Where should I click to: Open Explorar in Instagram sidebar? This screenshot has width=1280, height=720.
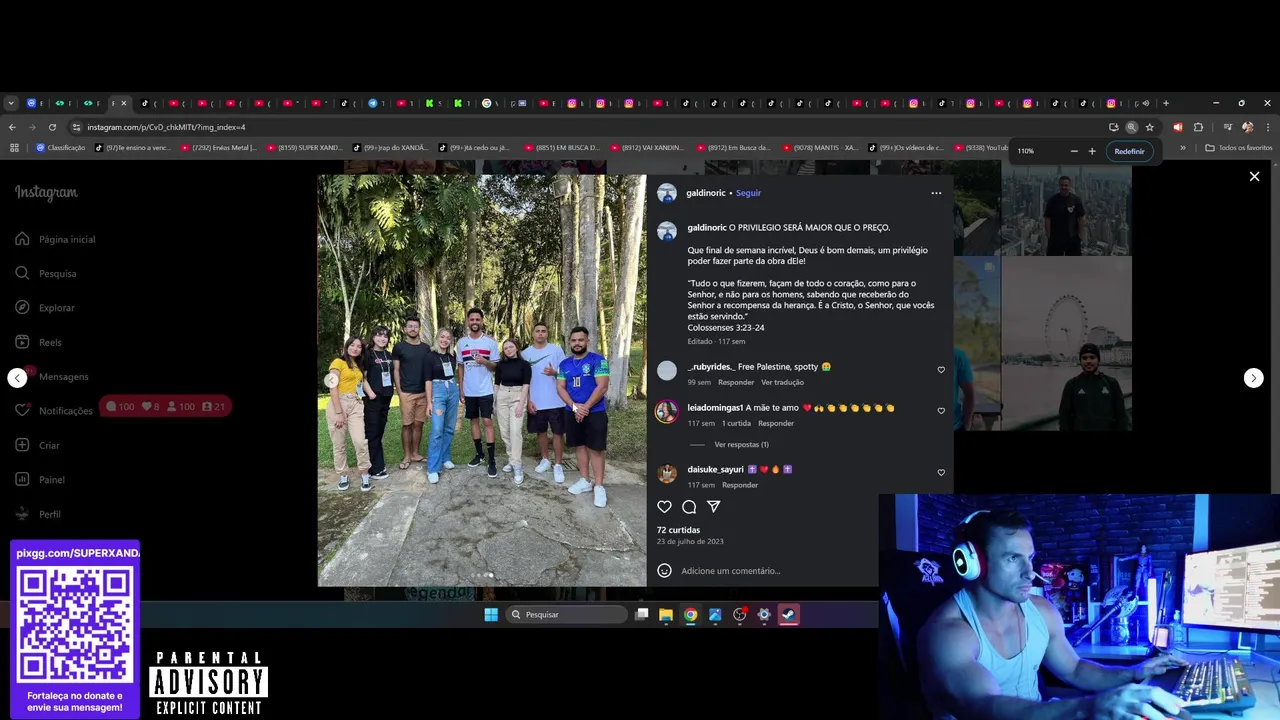coord(45,308)
